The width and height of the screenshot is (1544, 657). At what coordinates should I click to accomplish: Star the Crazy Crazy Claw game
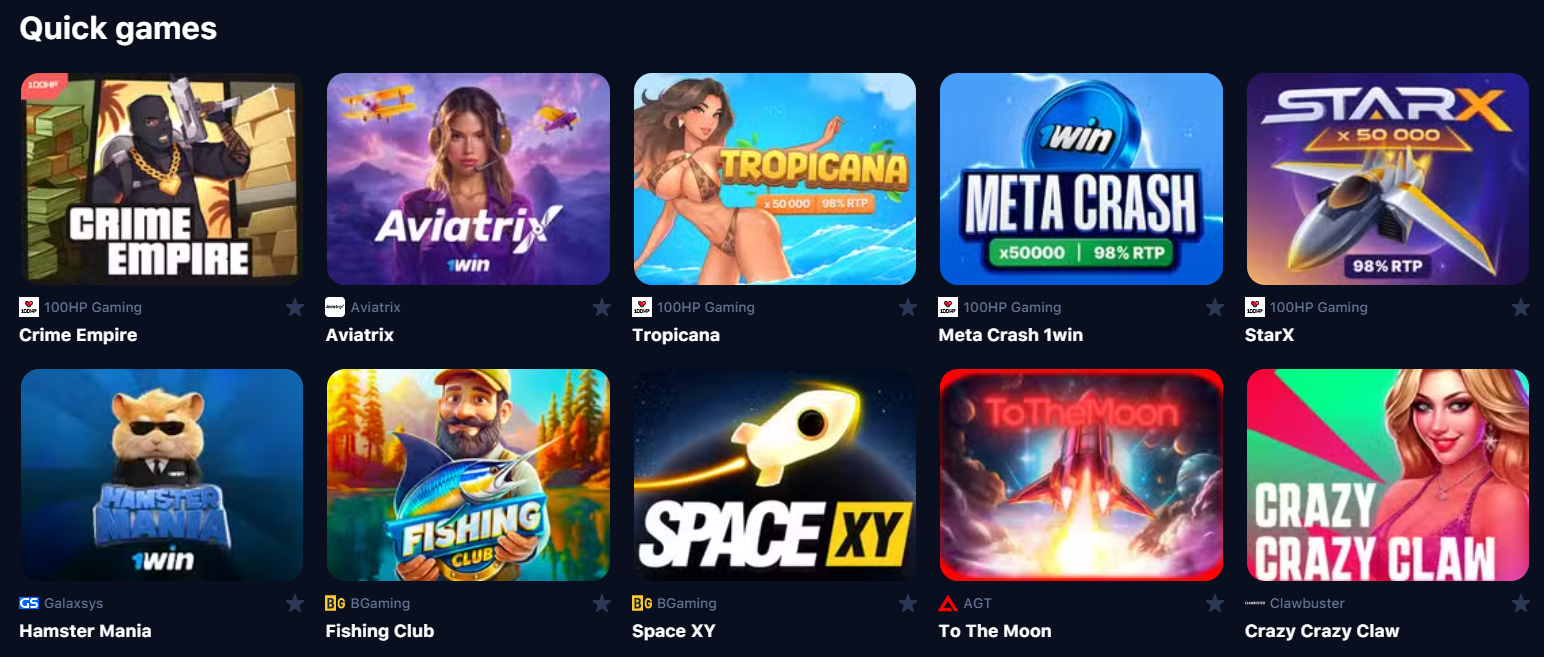1521,603
